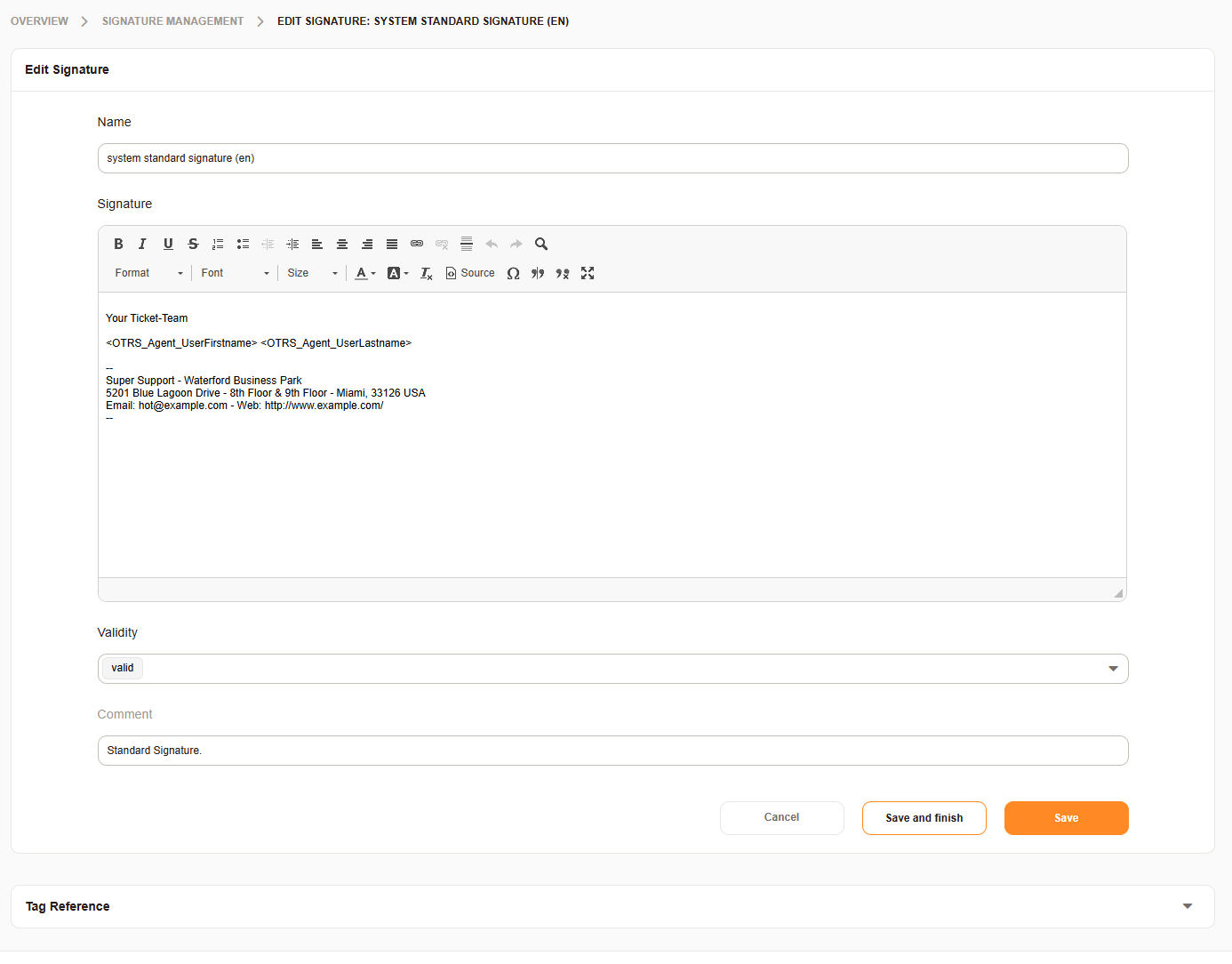This screenshot has width=1232, height=964.
Task: Open the Font dropdown
Action: (235, 273)
